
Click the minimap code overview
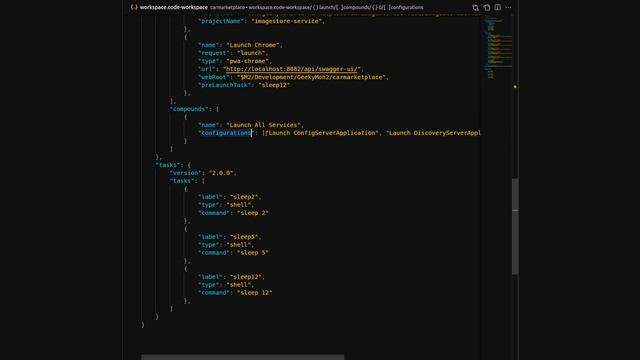coord(497,47)
